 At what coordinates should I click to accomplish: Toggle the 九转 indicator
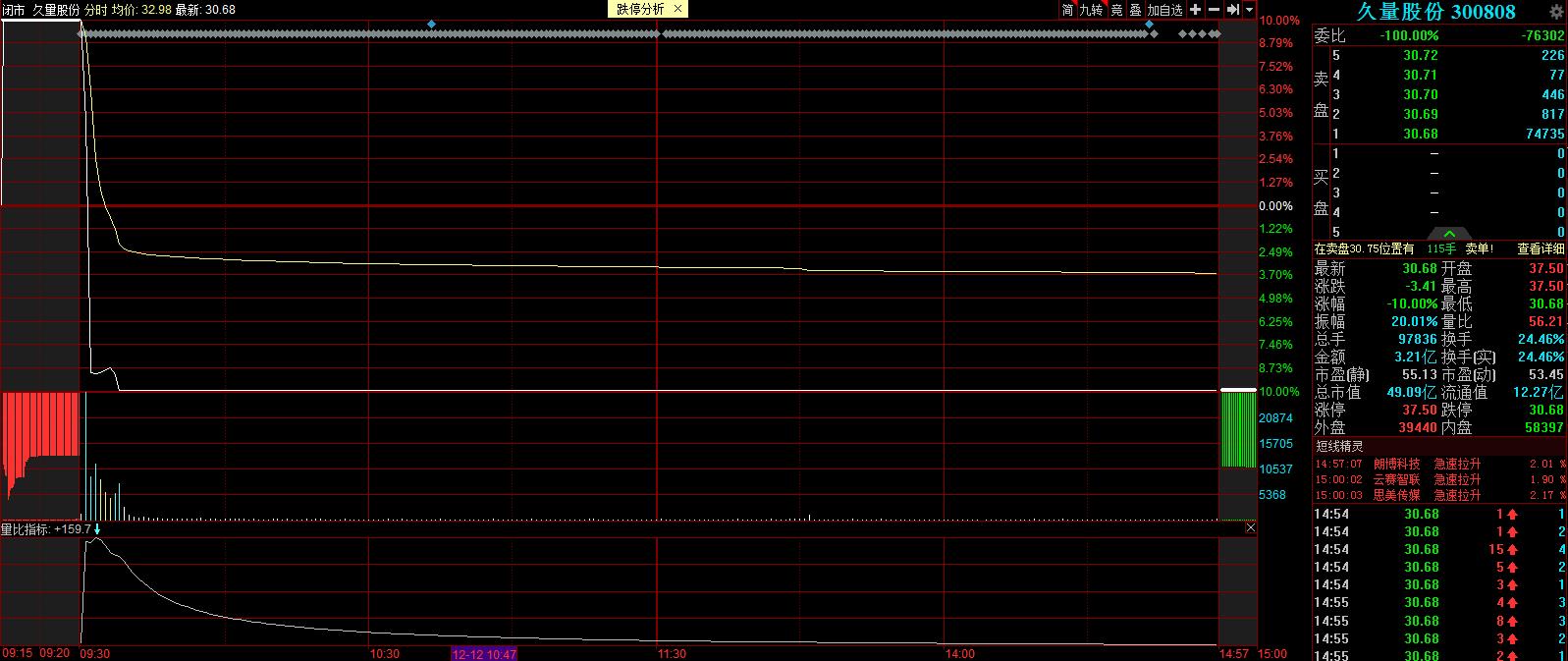pyautogui.click(x=1091, y=10)
